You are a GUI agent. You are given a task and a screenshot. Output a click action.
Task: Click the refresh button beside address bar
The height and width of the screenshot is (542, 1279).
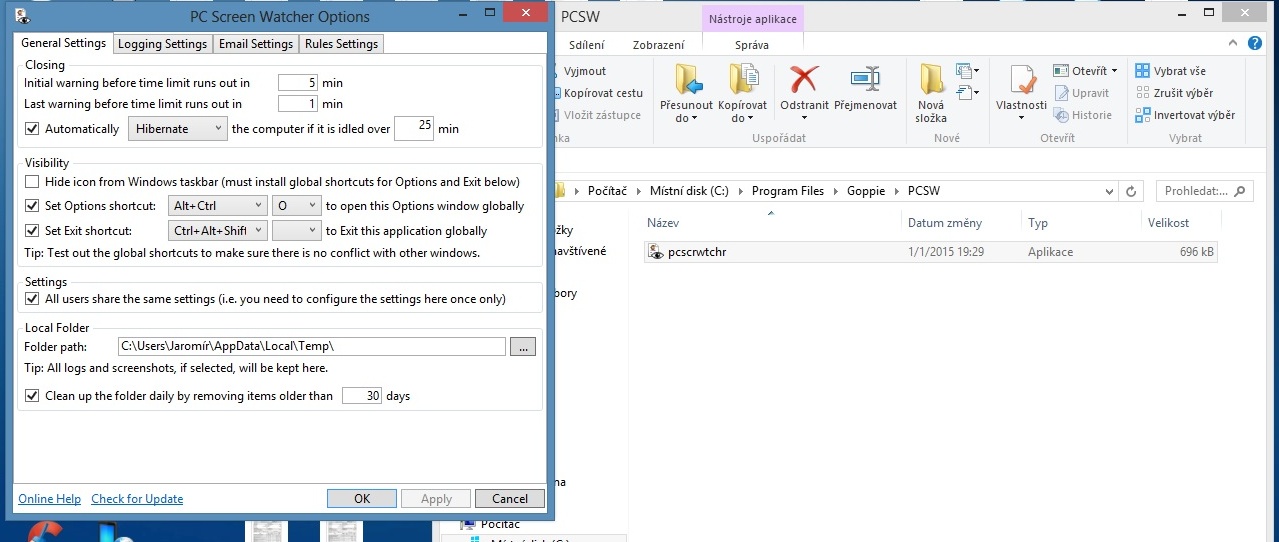[1131, 191]
